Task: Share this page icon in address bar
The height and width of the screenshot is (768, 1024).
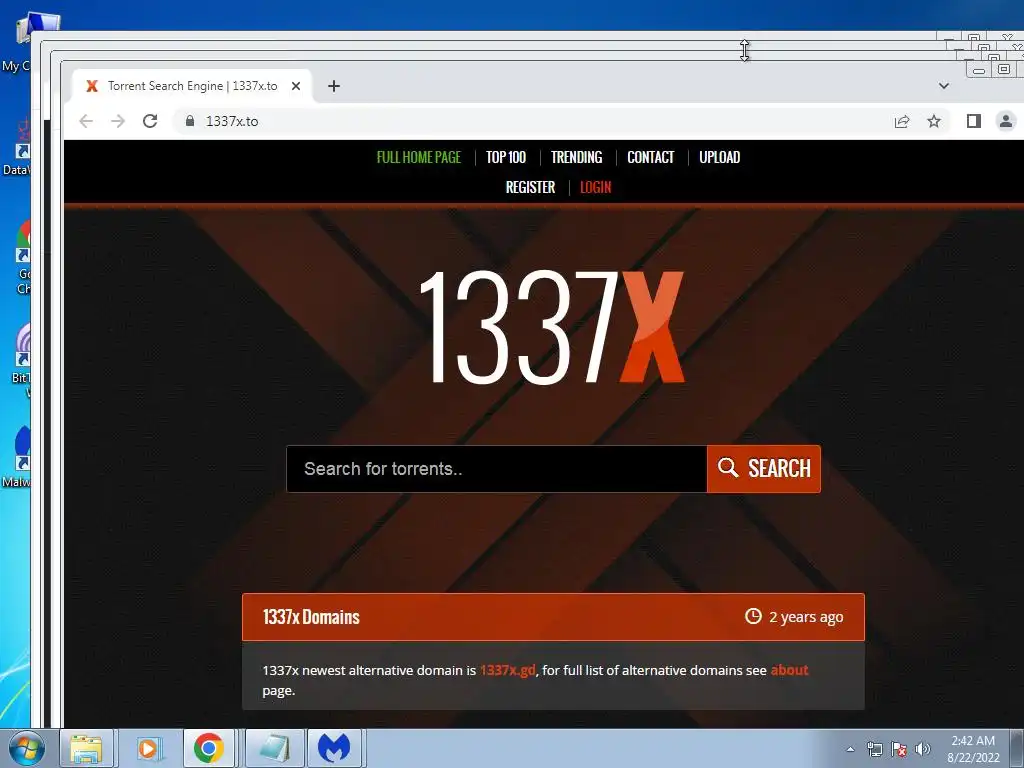Action: (902, 121)
